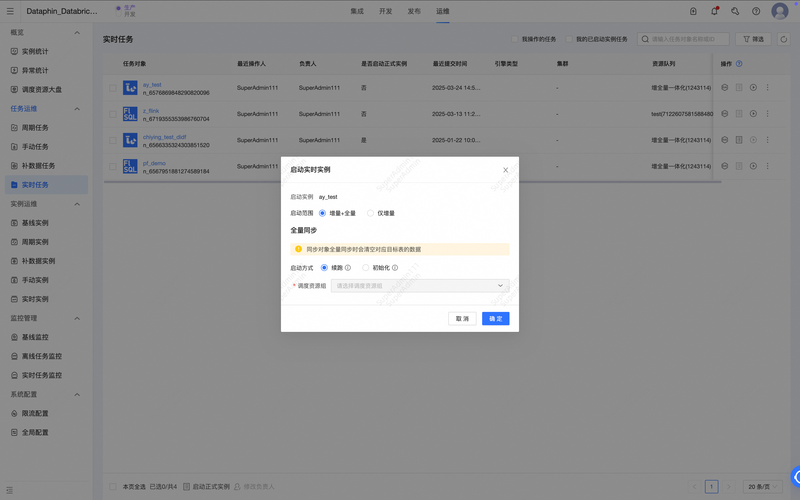Check the 我操作的任务 checkbox
800x500 pixels.
(x=515, y=39)
